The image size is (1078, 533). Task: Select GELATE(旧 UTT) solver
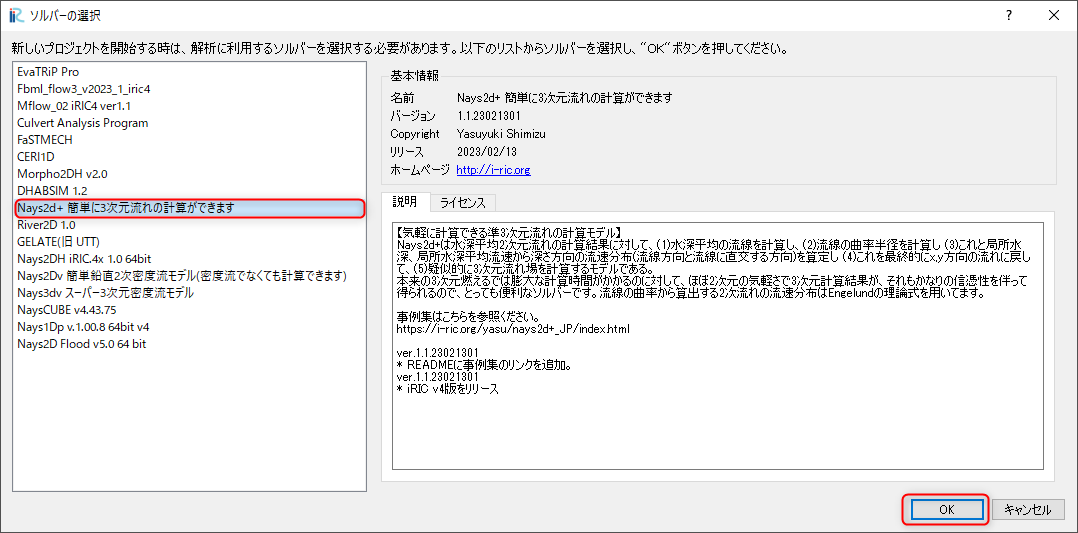pos(189,241)
